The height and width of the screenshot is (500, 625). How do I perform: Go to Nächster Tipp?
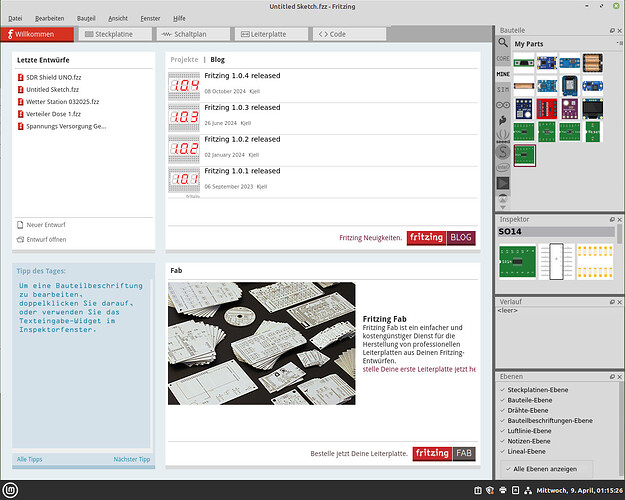(x=132, y=459)
